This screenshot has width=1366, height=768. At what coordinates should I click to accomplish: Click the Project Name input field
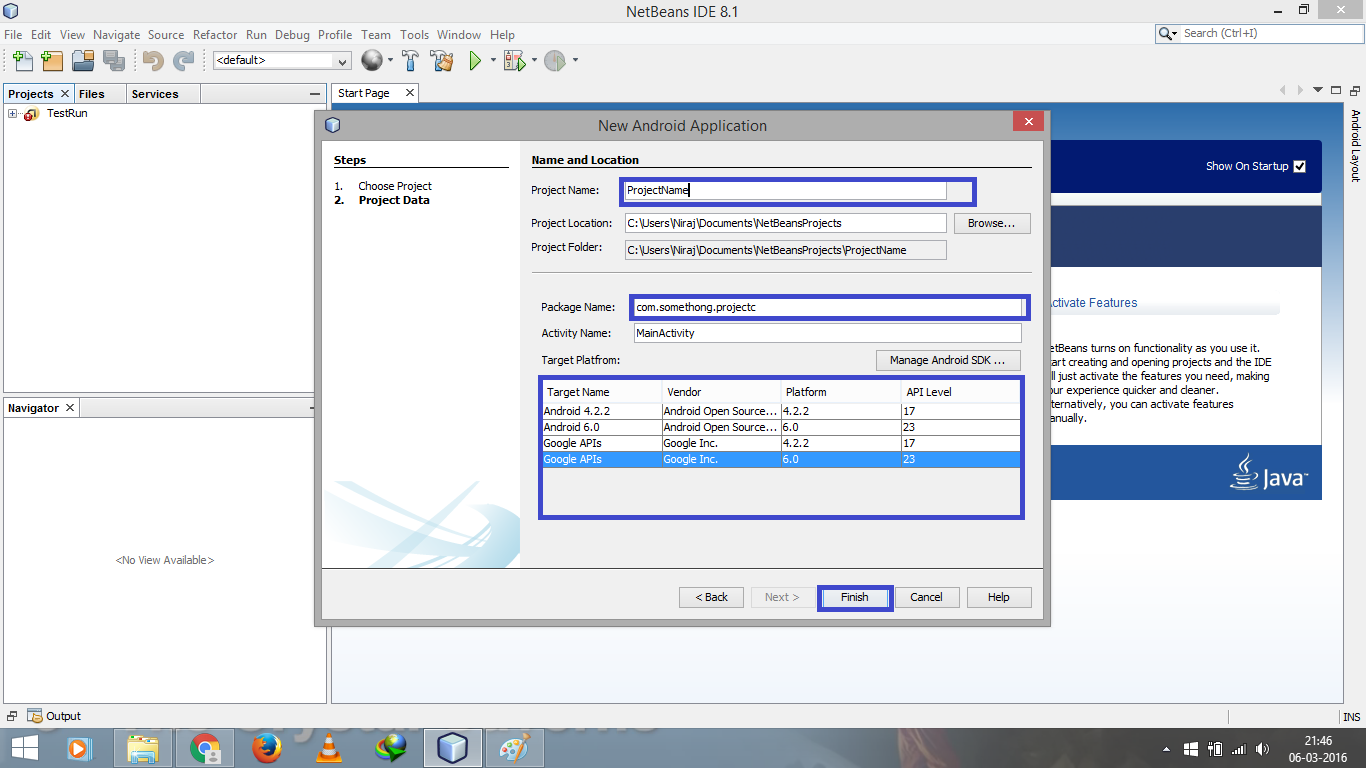click(785, 190)
